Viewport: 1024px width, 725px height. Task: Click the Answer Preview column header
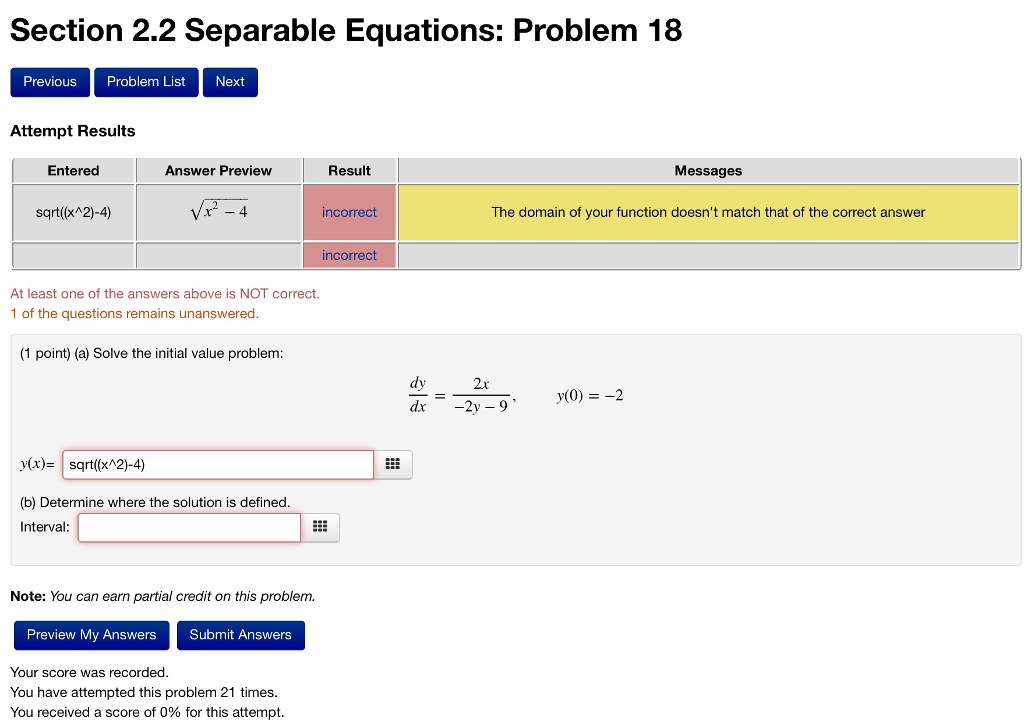tap(218, 170)
